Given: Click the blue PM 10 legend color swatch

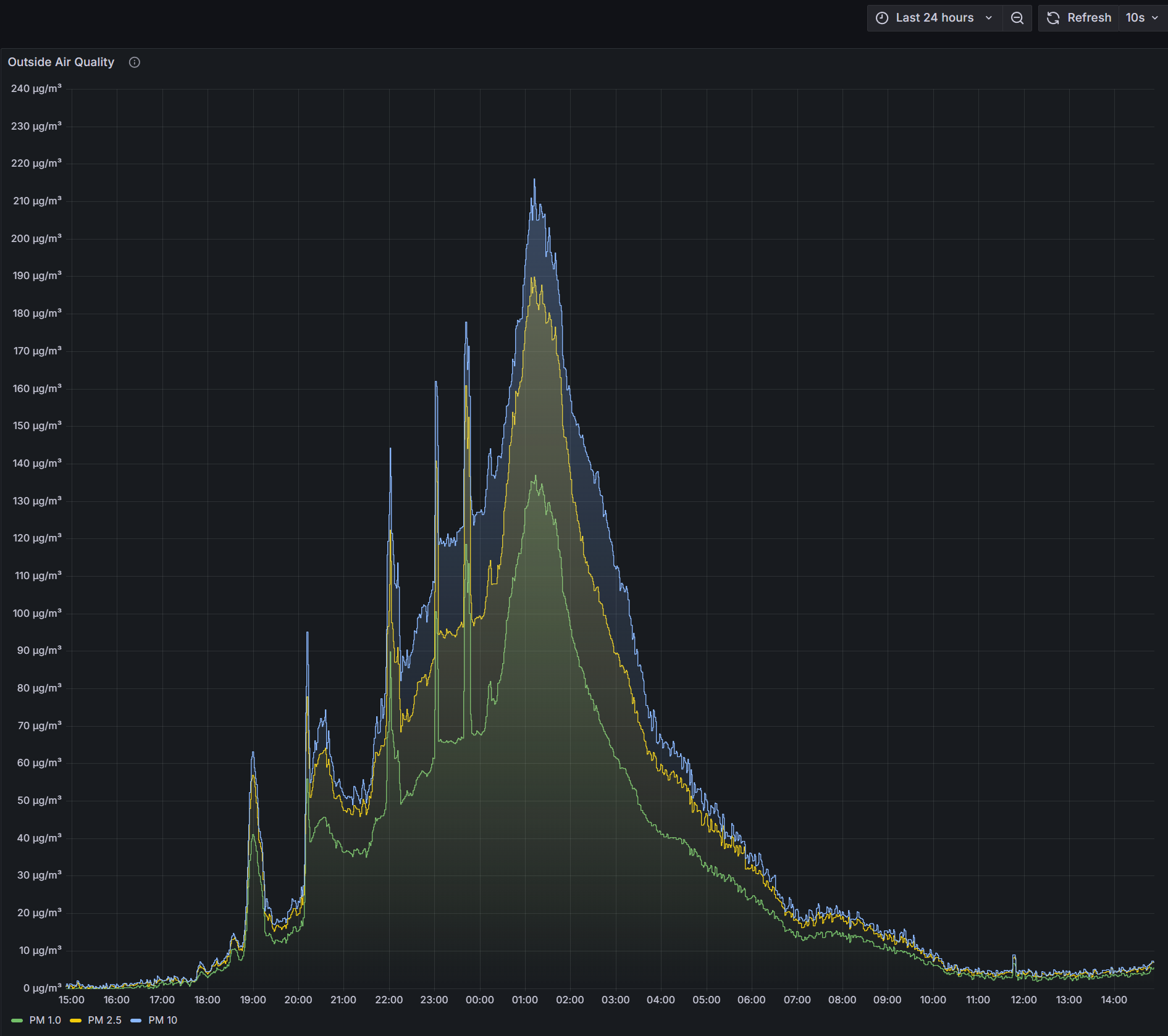Looking at the screenshot, I should point(137,1021).
